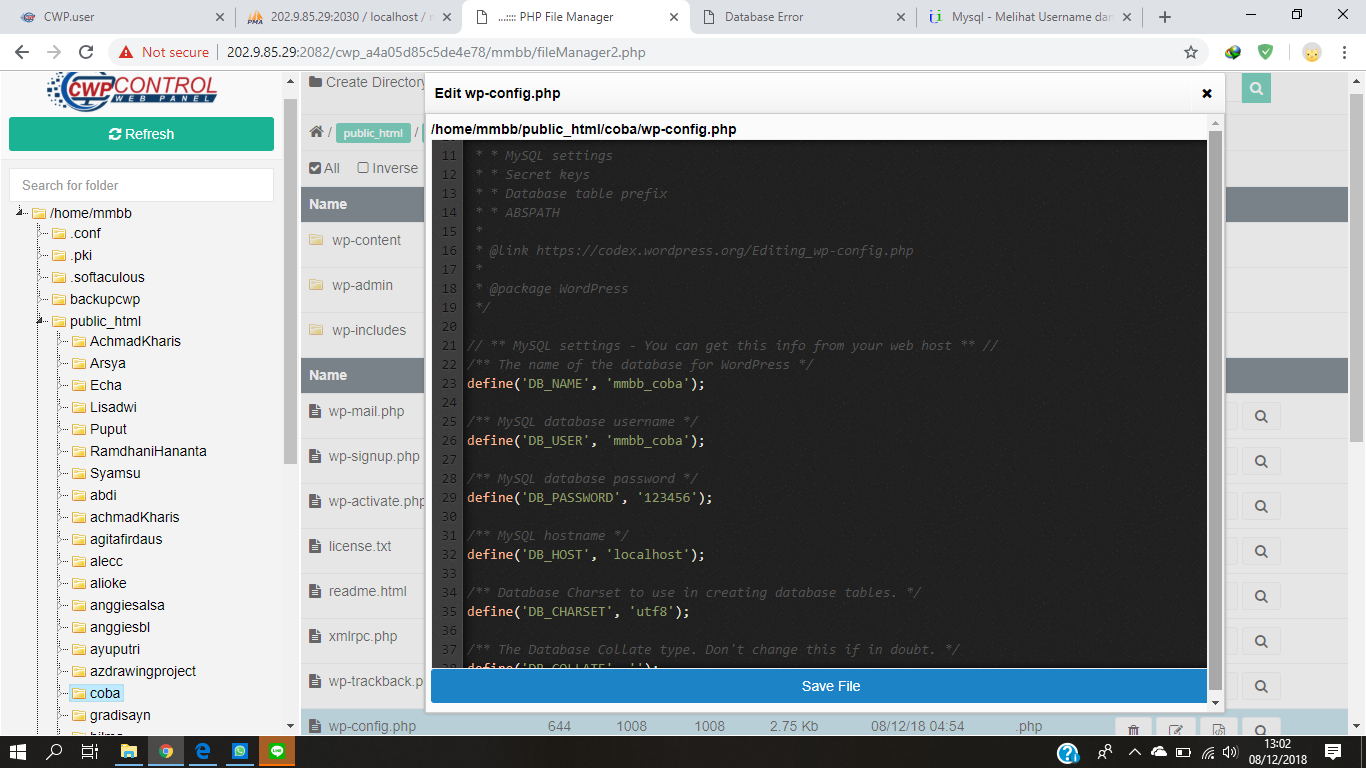
Task: Click the browser address bar
Action: [660, 52]
